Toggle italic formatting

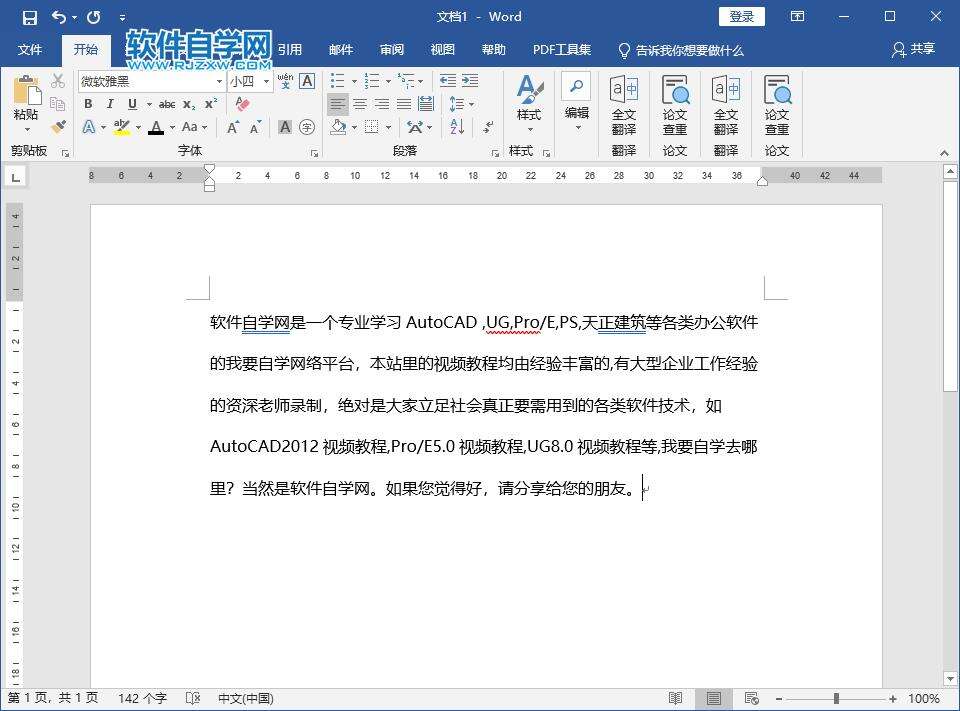point(110,104)
